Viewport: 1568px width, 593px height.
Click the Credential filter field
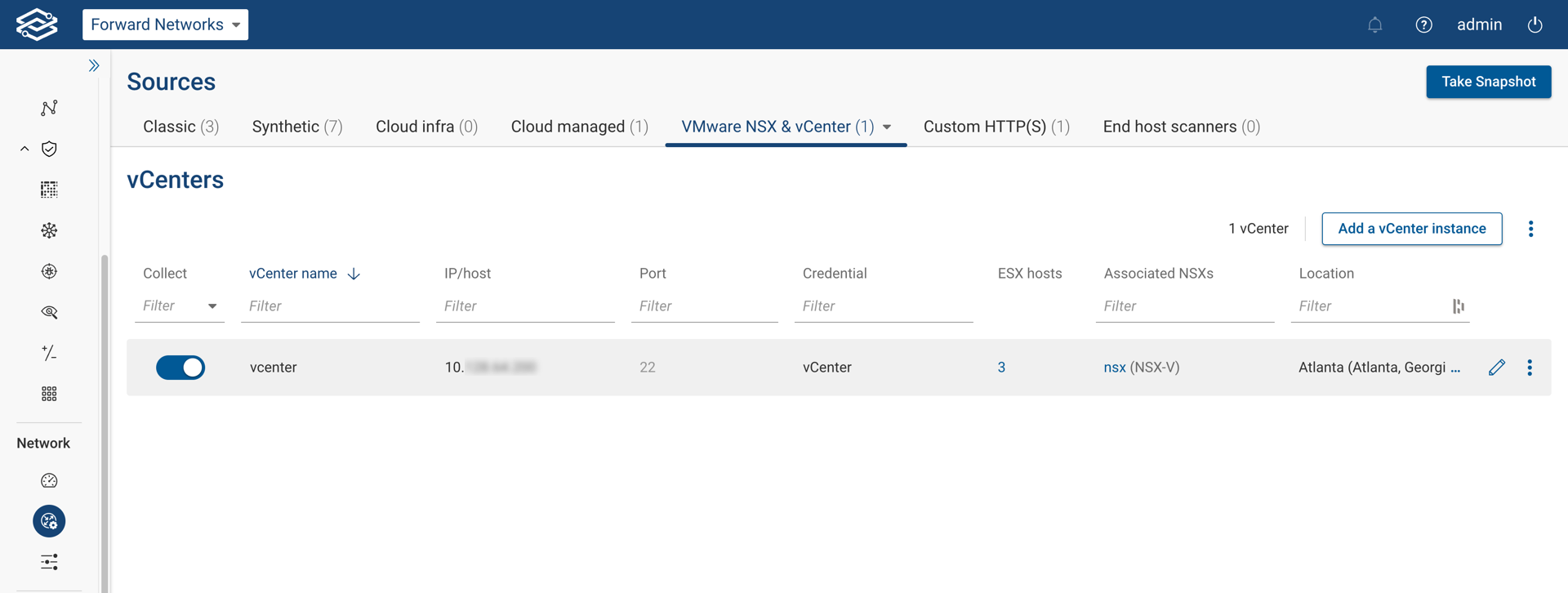click(884, 306)
